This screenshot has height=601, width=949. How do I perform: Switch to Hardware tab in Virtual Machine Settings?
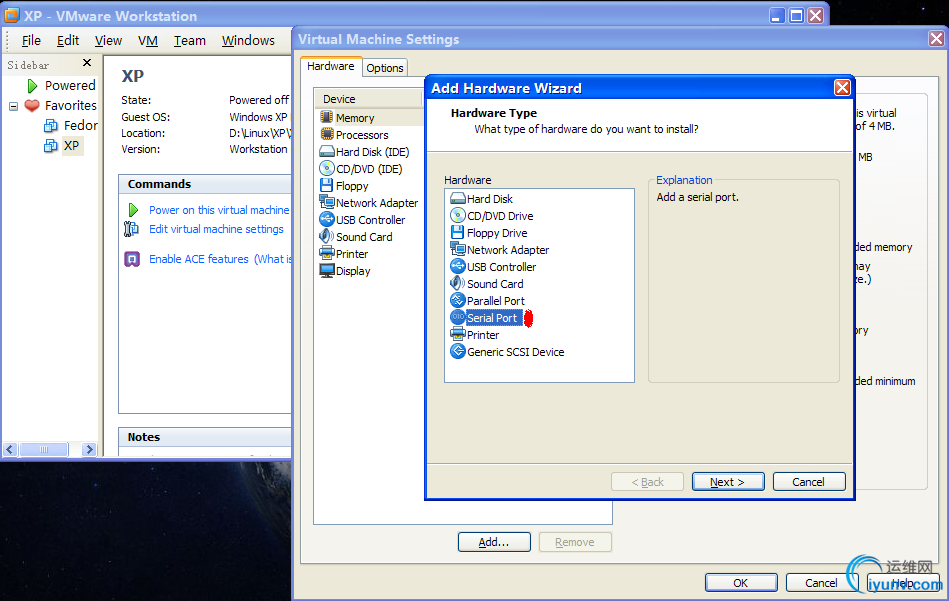click(330, 66)
